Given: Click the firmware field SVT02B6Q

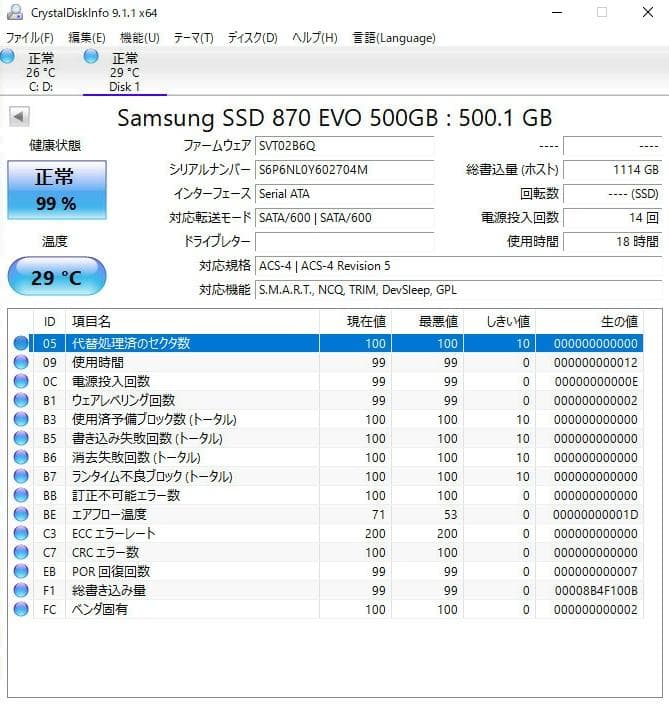Looking at the screenshot, I should tap(344, 146).
